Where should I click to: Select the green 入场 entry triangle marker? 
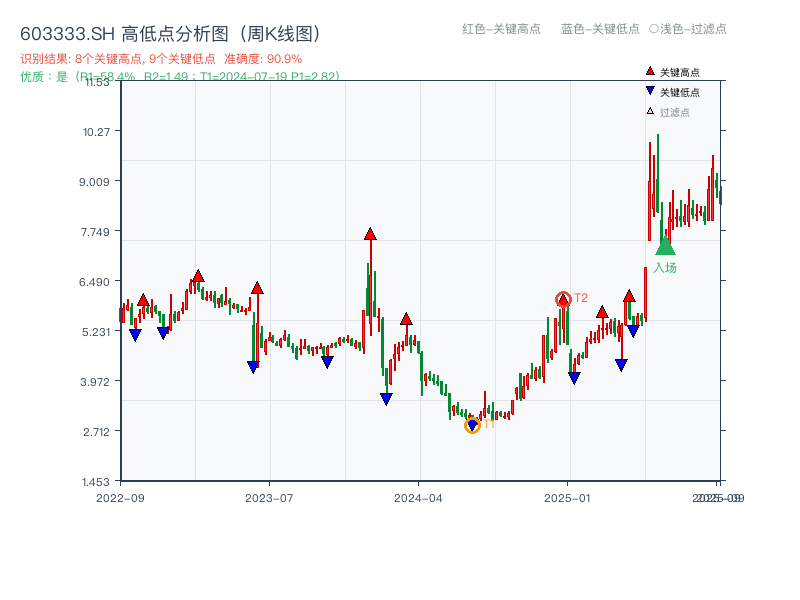point(665,245)
